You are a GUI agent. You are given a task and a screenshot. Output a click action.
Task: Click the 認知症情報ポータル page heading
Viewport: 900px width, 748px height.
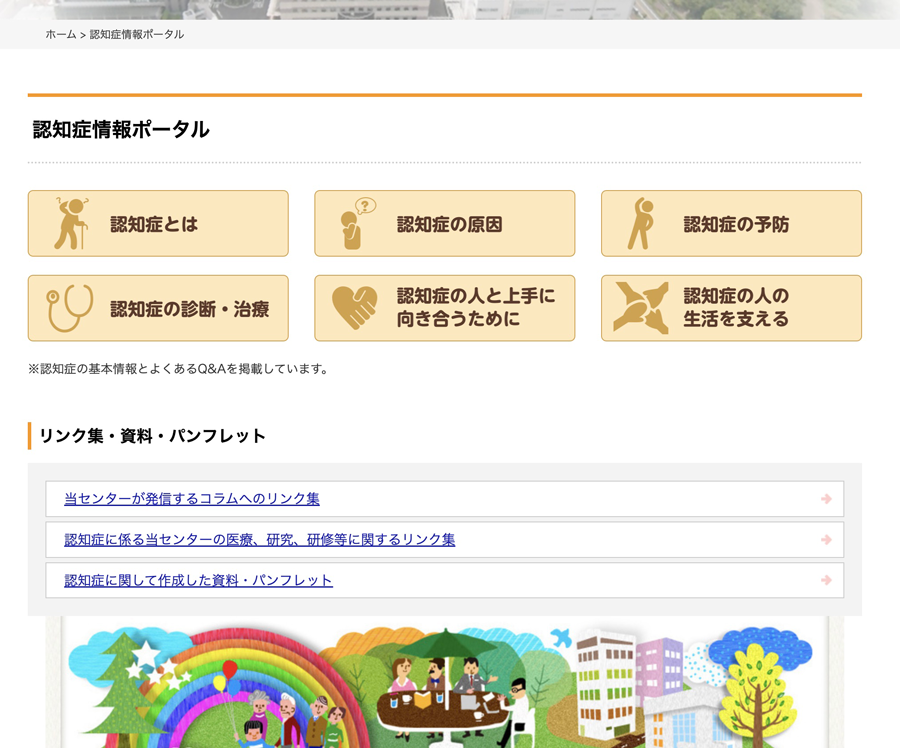121,129
